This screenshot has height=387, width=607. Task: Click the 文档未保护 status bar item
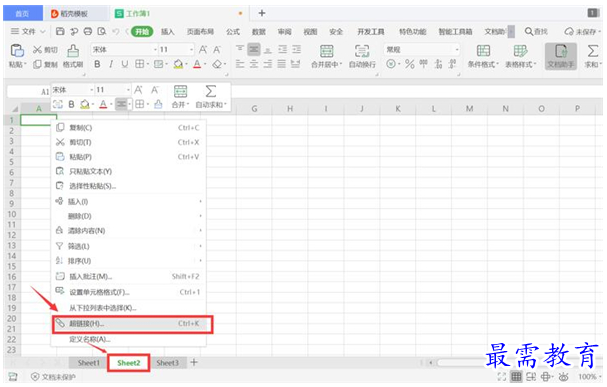click(53, 377)
